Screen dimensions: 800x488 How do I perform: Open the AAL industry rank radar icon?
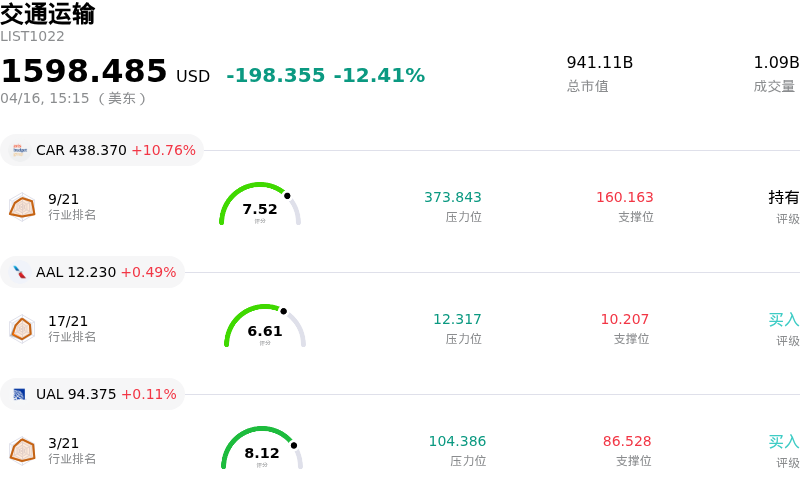tap(22, 328)
